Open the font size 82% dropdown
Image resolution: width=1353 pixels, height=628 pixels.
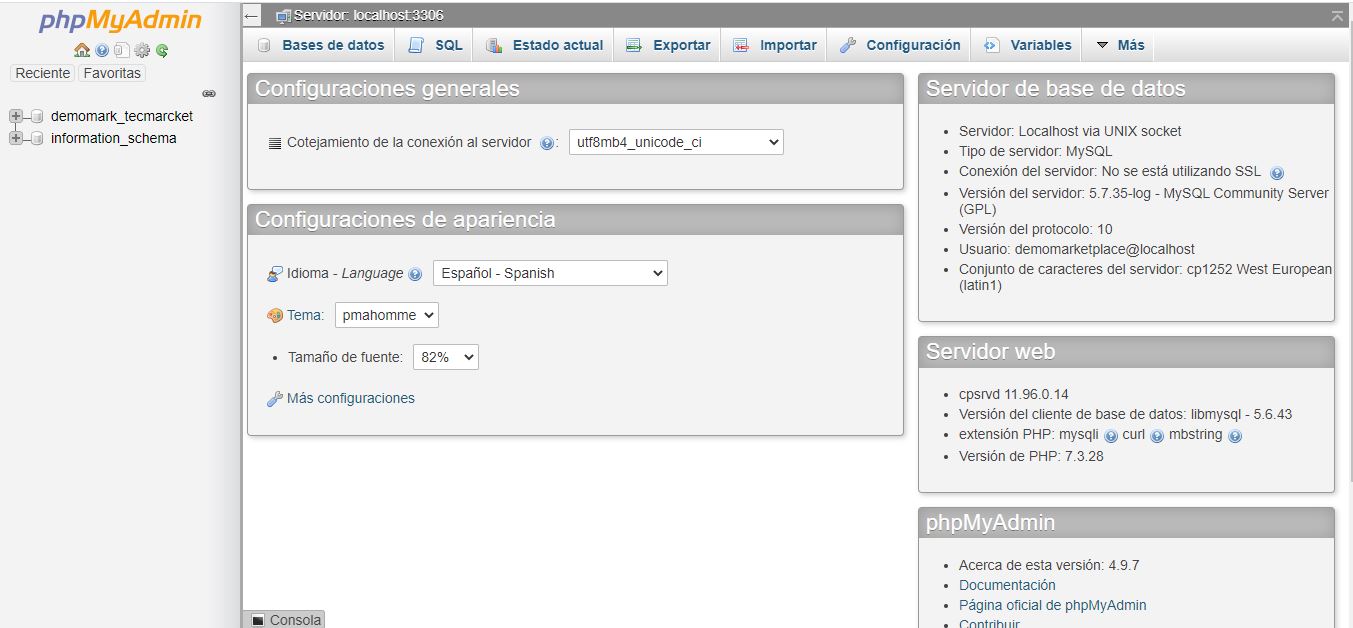click(446, 357)
